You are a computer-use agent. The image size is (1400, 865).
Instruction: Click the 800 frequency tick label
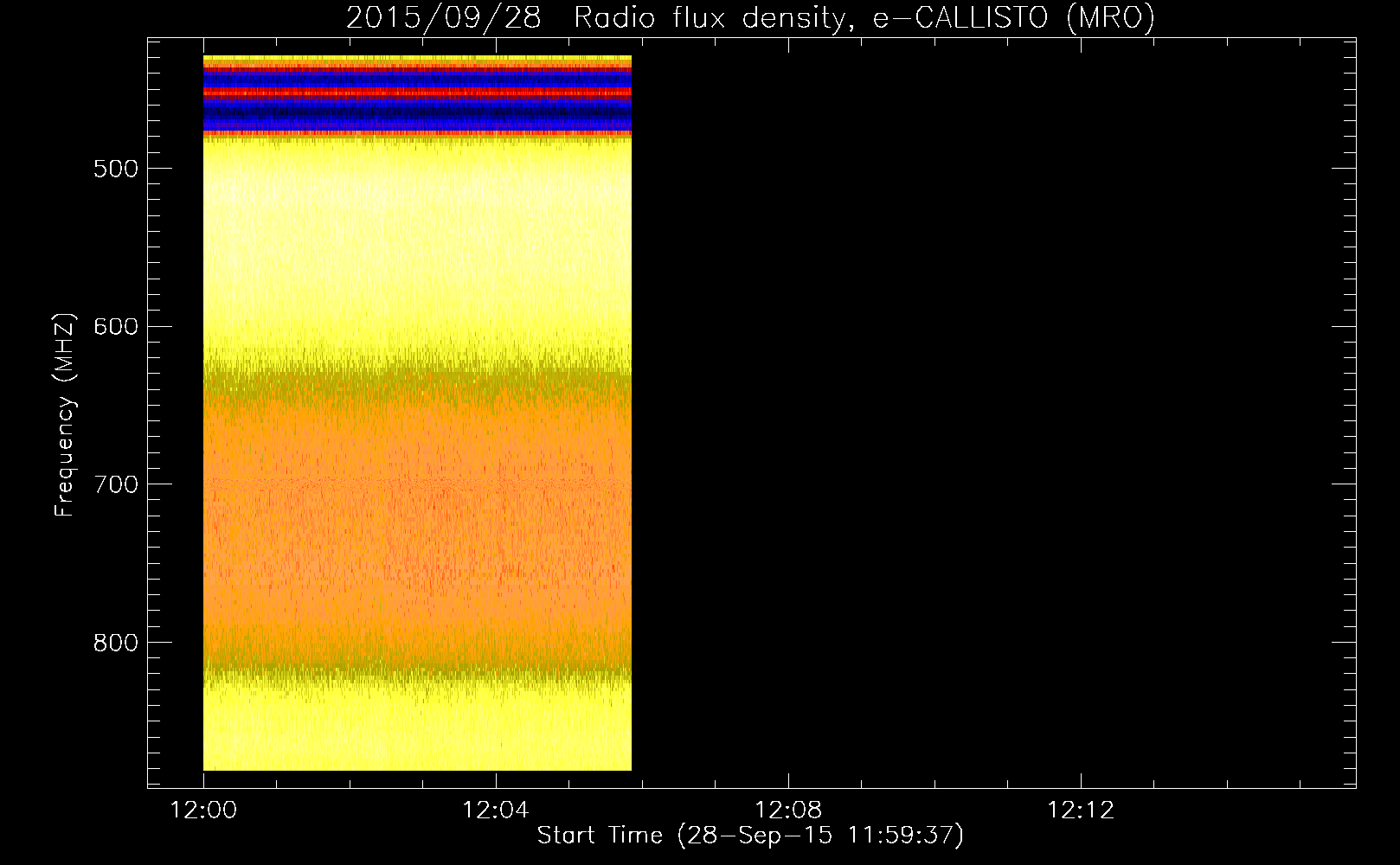116,643
